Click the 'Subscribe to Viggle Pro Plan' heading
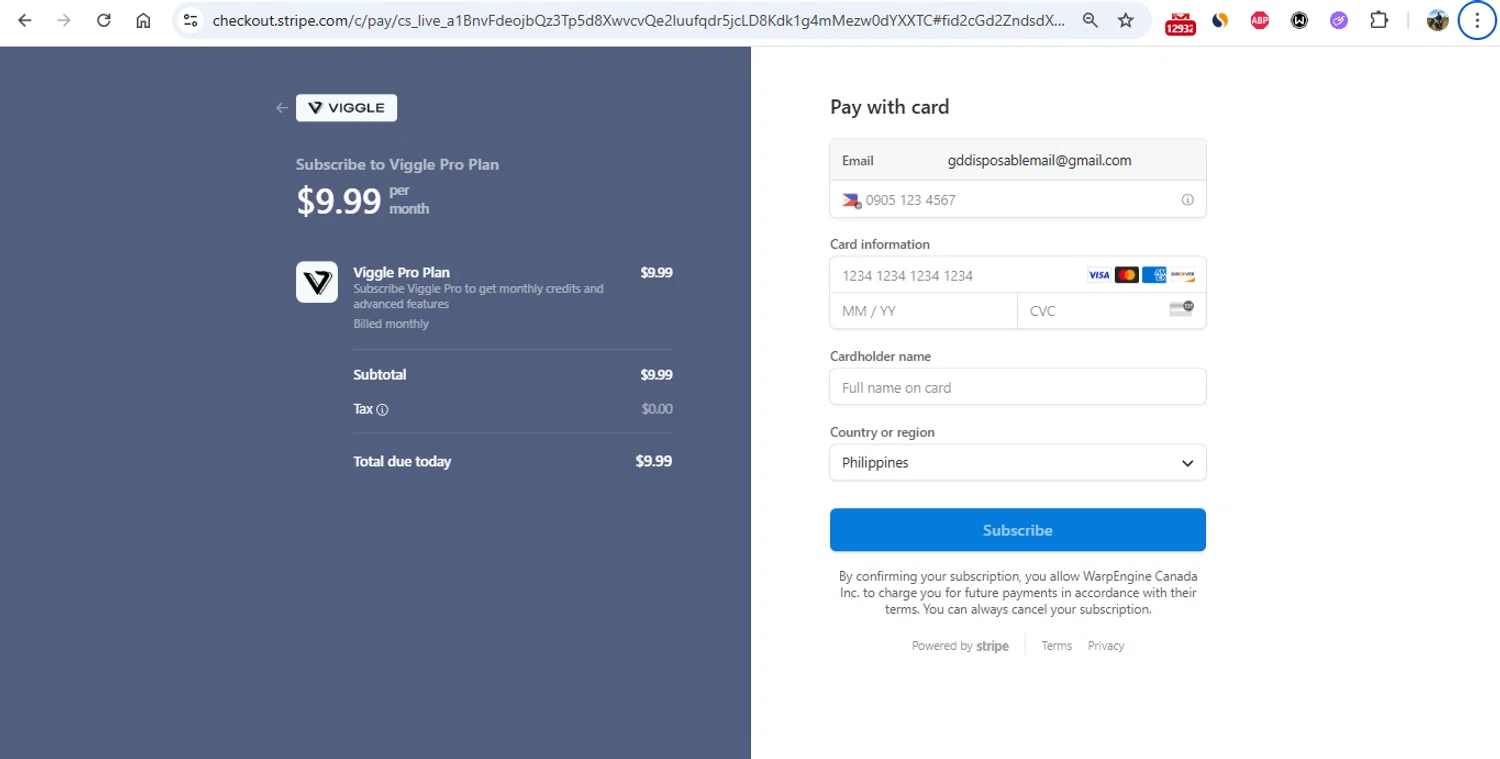This screenshot has width=1500, height=759. (x=397, y=164)
